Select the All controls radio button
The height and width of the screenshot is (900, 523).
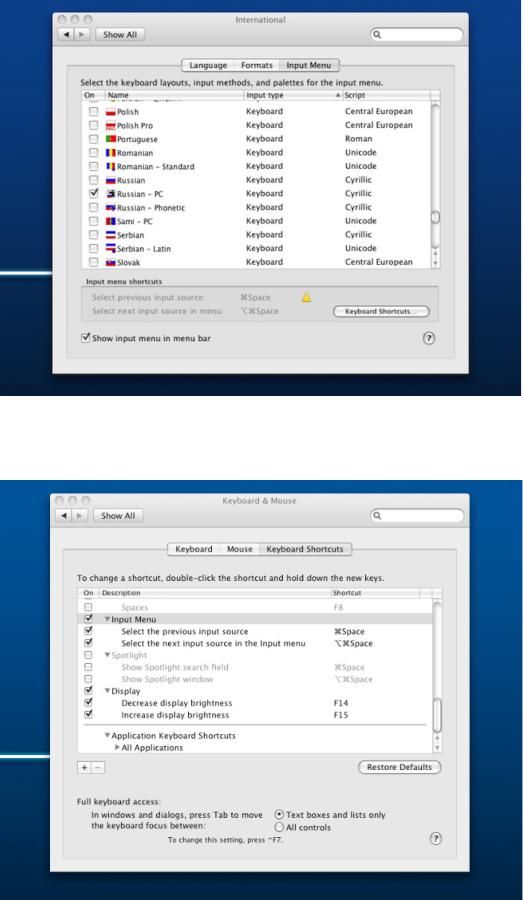(x=279, y=827)
